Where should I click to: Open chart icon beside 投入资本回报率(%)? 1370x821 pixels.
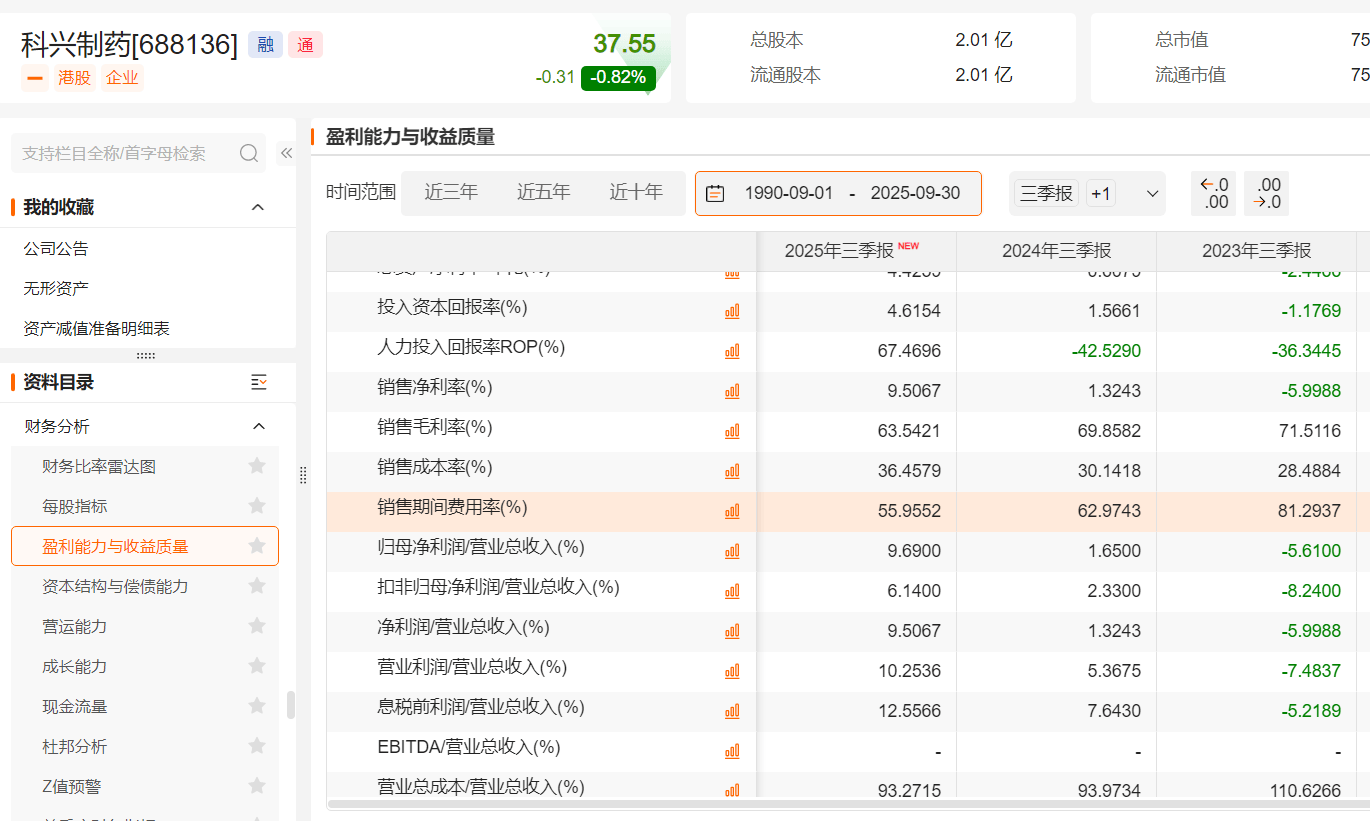click(732, 311)
